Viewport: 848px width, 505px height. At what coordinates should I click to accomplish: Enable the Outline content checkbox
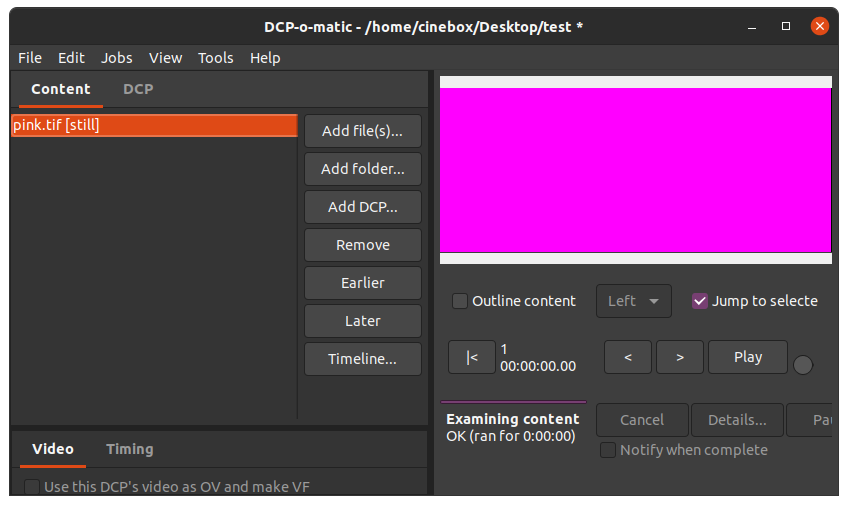460,301
